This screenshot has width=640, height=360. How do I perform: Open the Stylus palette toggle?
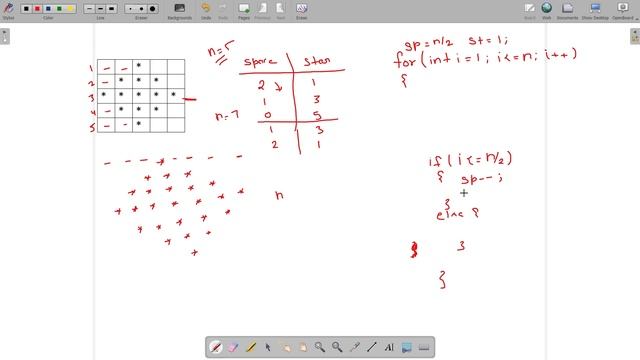(x=8, y=10)
